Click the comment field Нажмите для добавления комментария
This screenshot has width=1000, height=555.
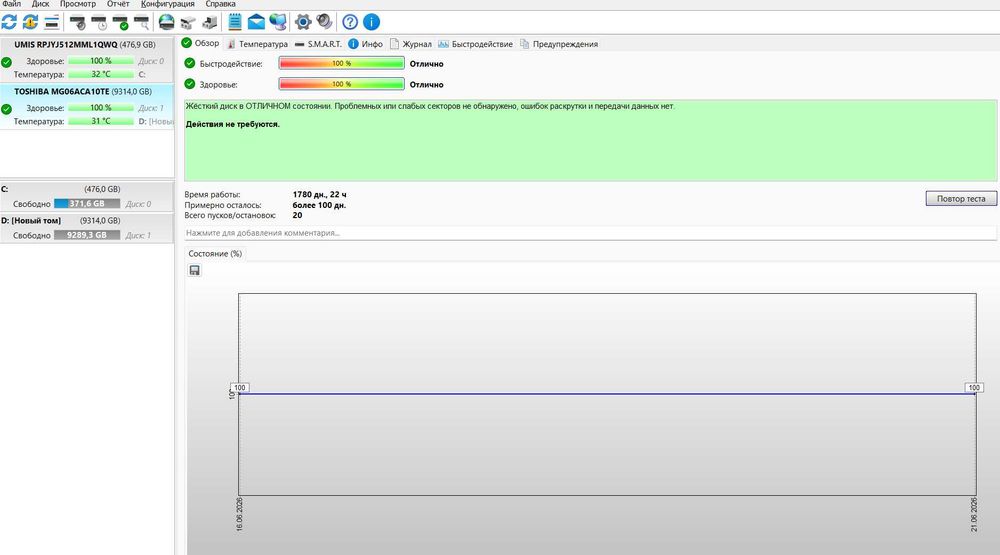(x=590, y=233)
